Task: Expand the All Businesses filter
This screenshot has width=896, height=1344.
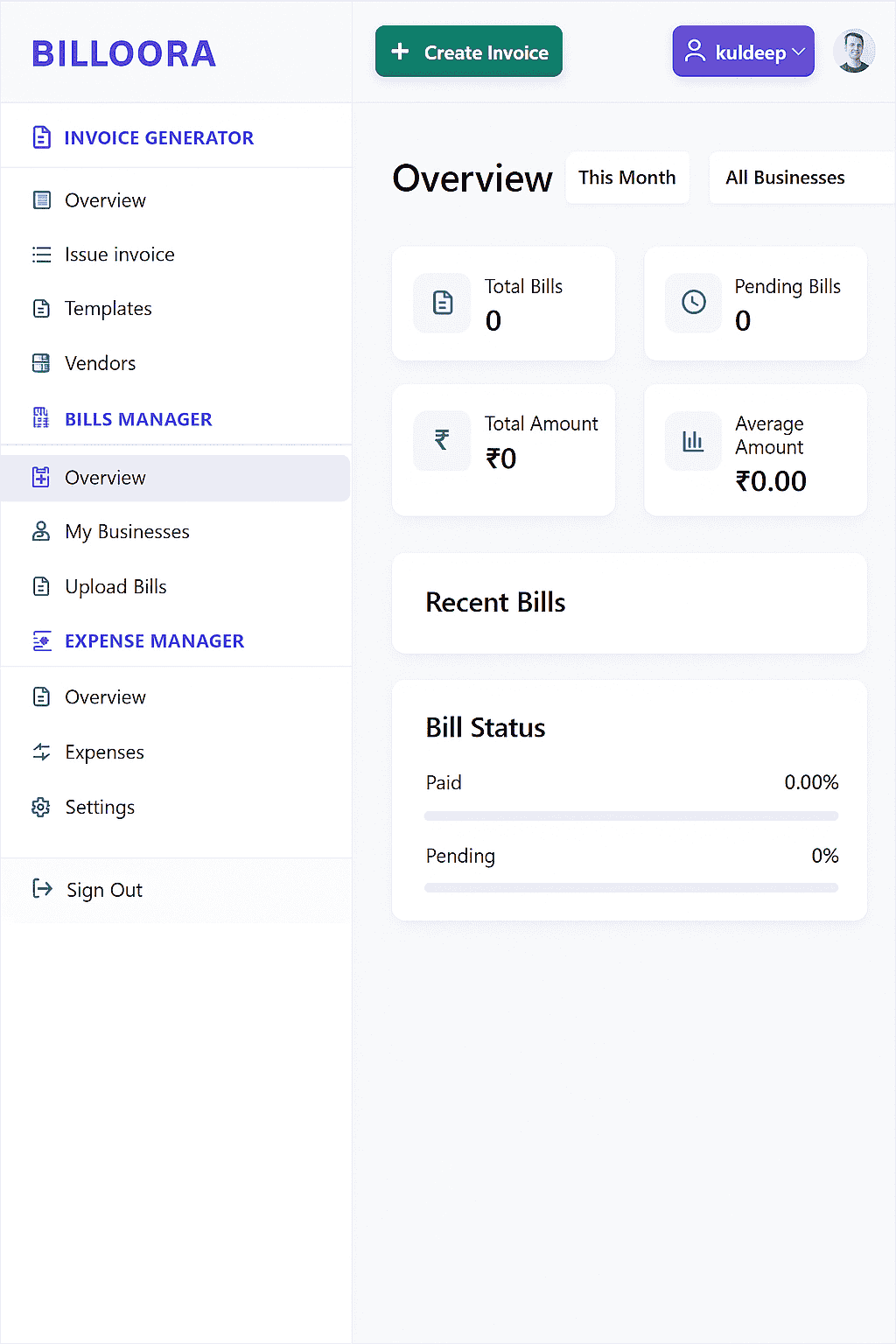Action: (x=785, y=178)
